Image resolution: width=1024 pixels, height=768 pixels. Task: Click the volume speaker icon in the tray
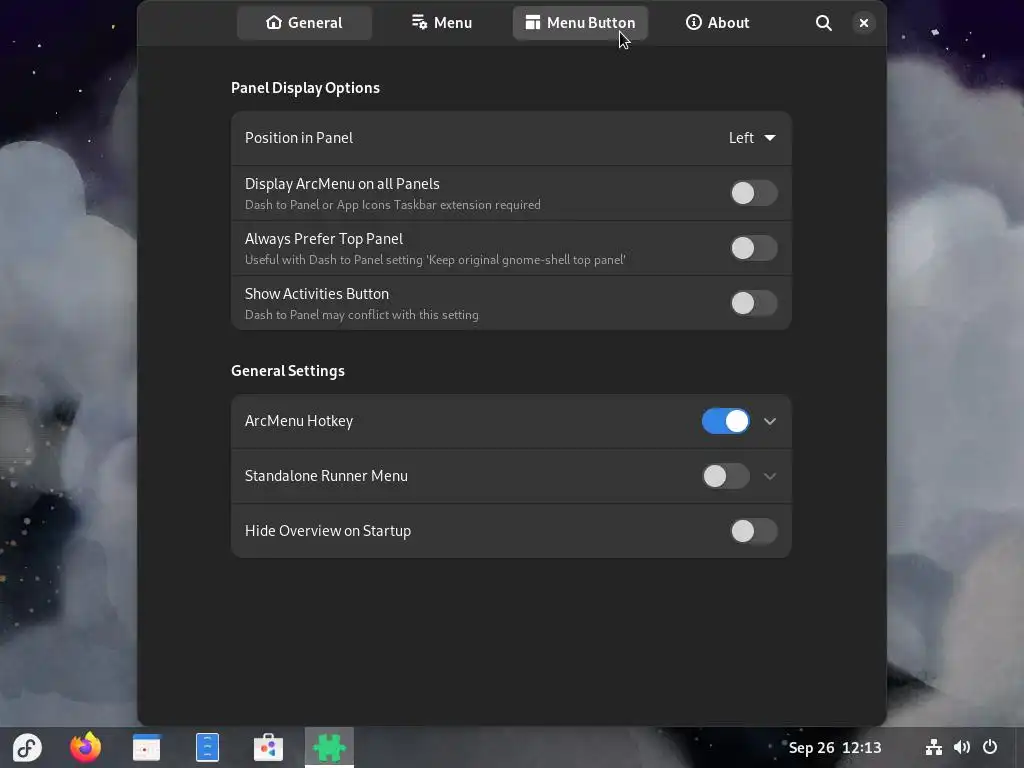962,748
